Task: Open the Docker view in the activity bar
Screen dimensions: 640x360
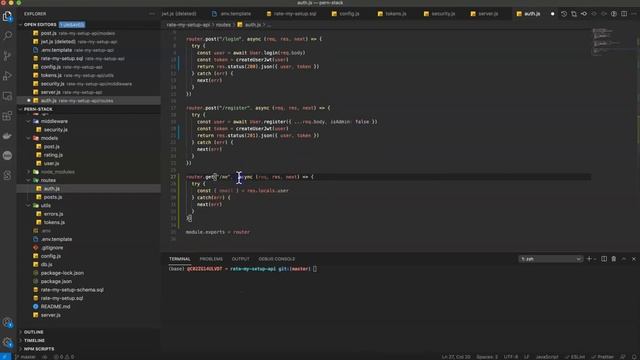Action: coord(7,136)
